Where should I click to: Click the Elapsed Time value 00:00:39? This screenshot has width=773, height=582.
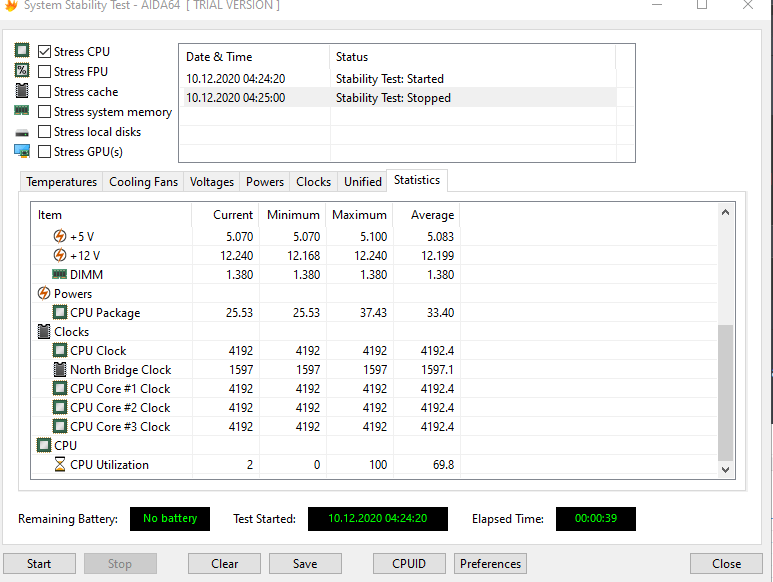pyautogui.click(x=596, y=518)
